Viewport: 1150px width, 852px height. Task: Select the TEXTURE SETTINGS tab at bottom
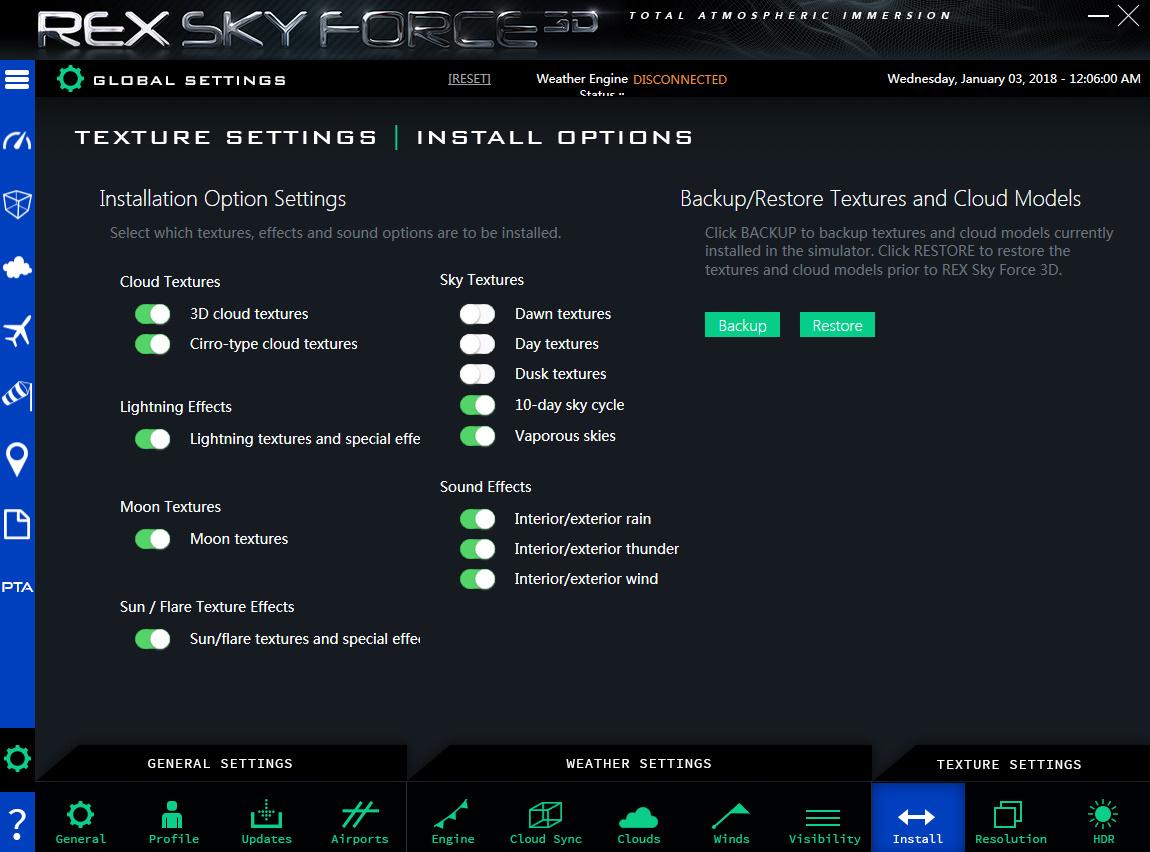[1009, 764]
